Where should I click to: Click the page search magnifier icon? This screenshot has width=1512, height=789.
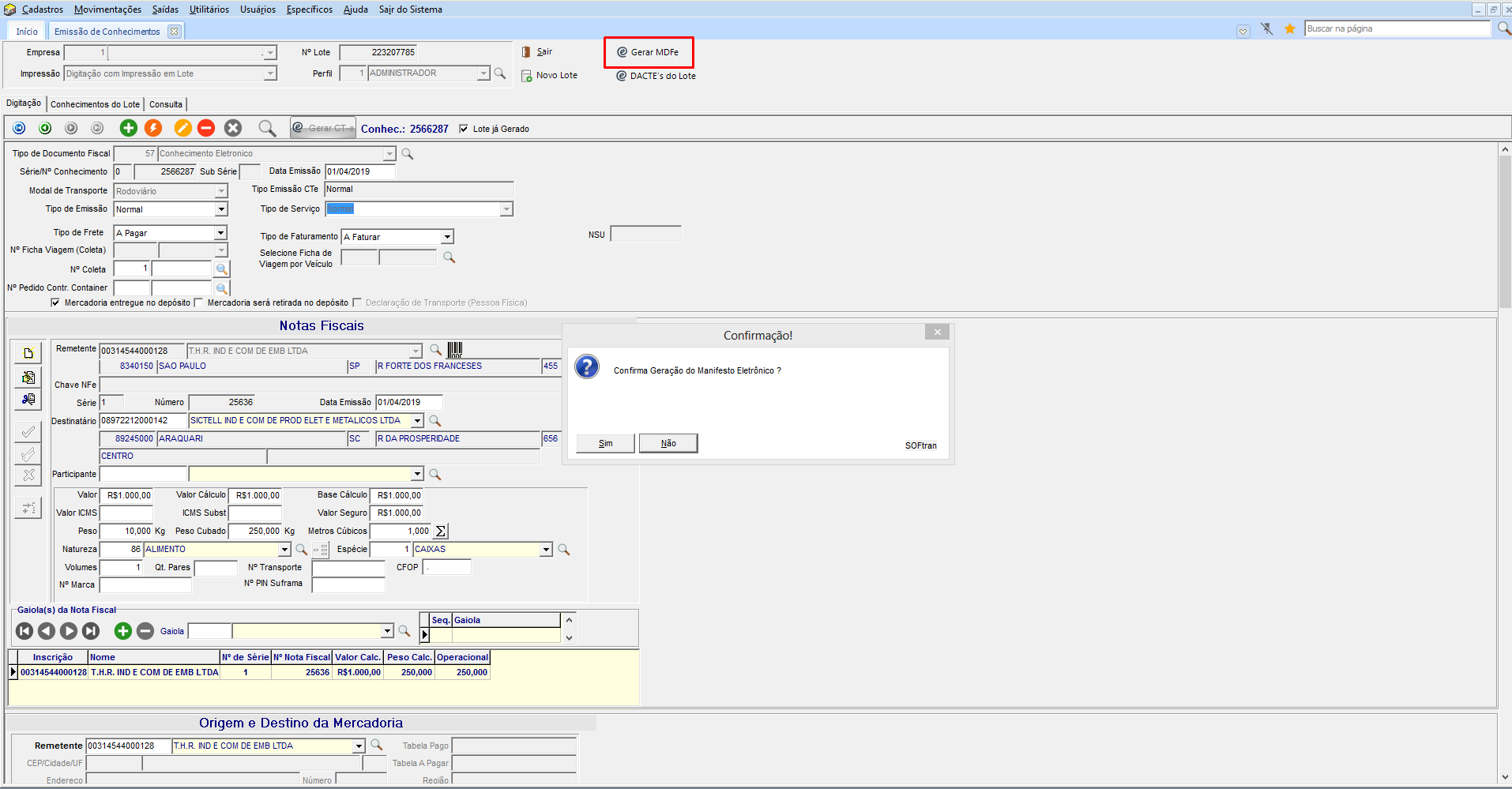coord(1504,29)
